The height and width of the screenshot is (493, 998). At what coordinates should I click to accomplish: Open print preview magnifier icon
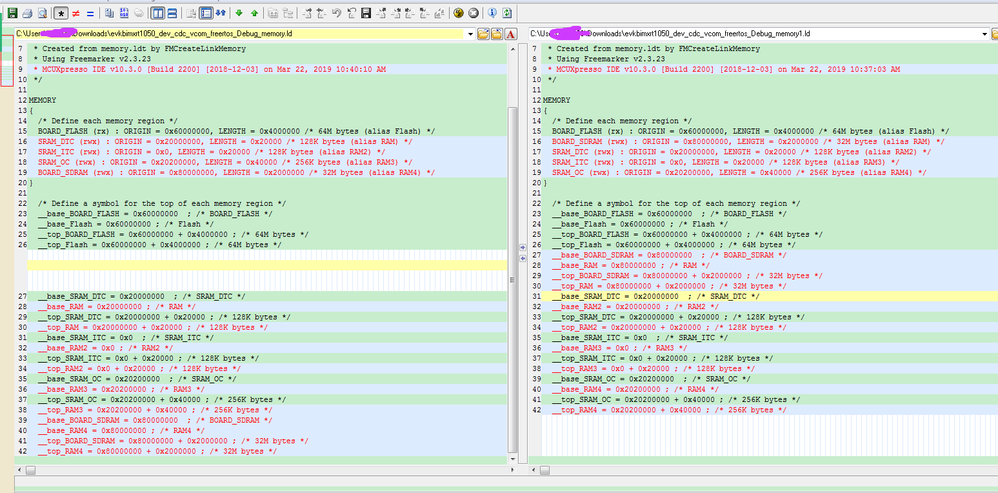(43, 13)
